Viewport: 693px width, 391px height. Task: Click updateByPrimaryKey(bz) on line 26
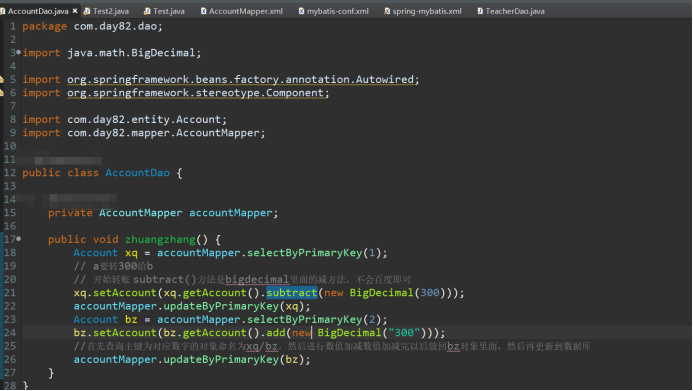click(x=233, y=360)
